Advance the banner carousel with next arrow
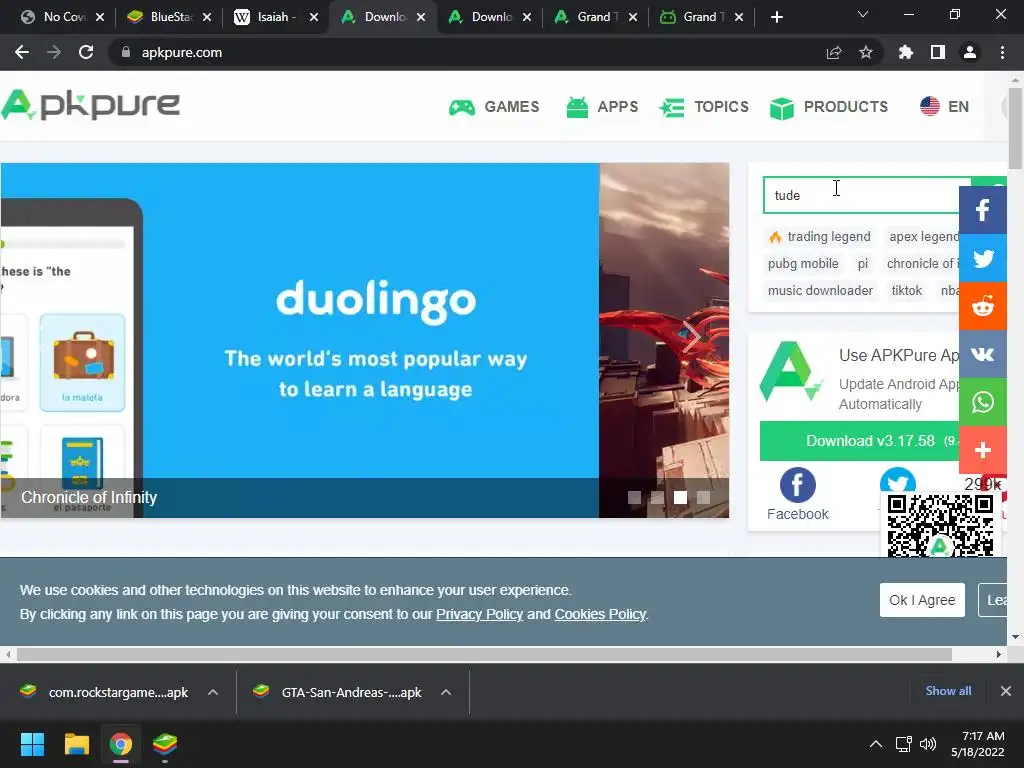Viewport: 1024px width, 768px height. [x=691, y=337]
